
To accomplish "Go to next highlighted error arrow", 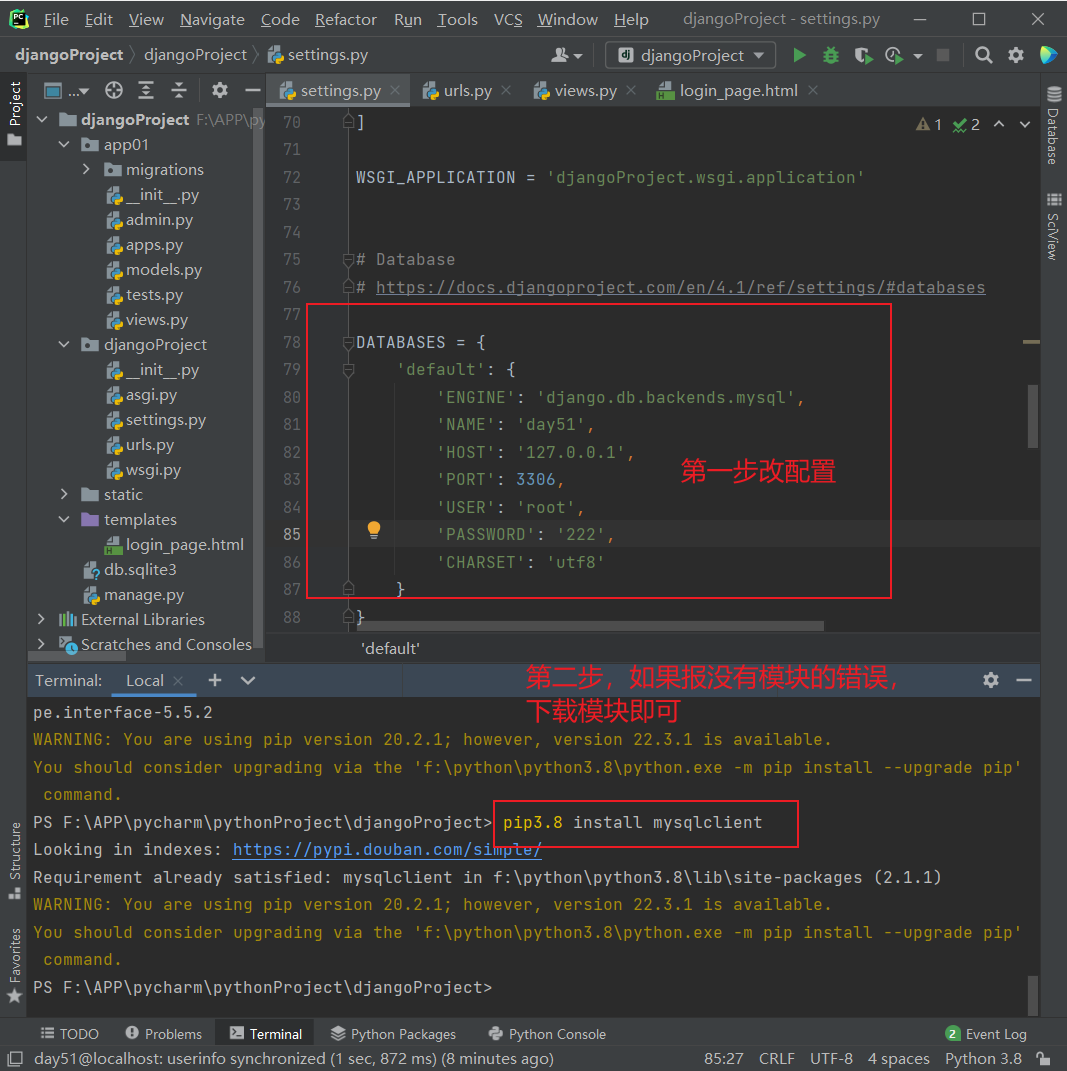I will (1025, 124).
